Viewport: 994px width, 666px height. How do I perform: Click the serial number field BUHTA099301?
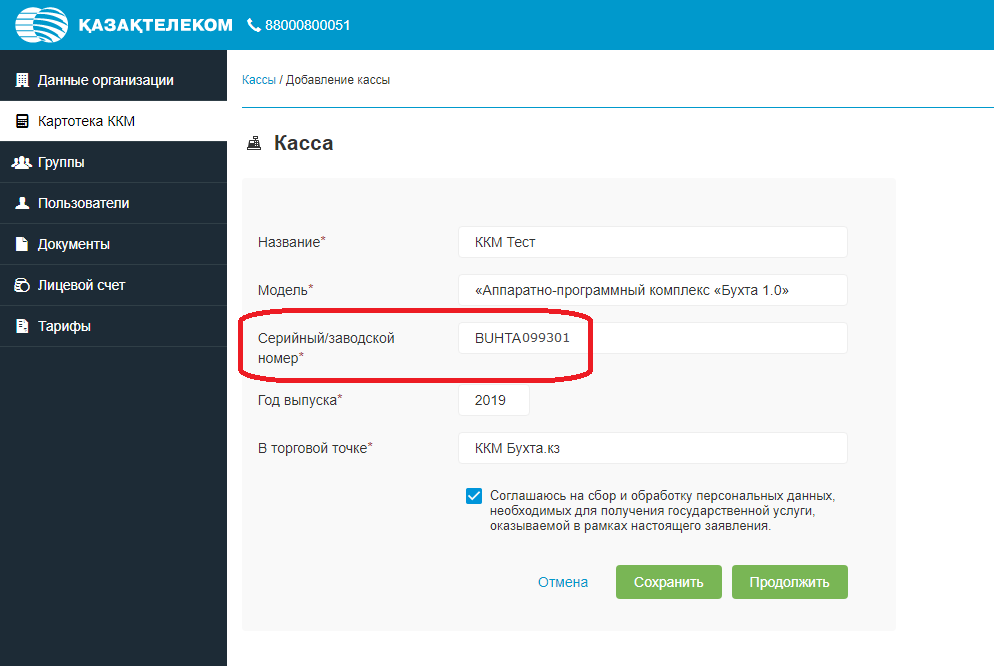pos(653,338)
